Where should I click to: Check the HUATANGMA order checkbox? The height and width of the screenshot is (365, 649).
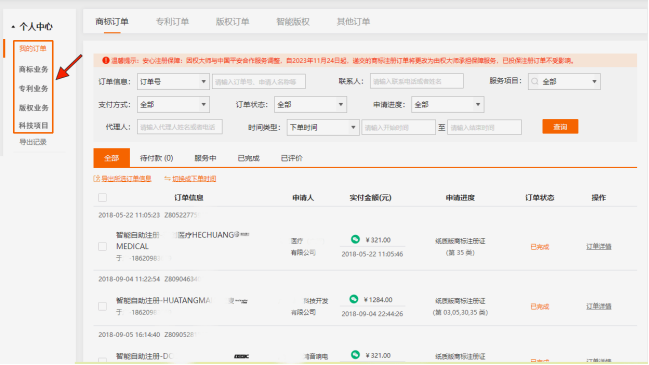coord(102,307)
